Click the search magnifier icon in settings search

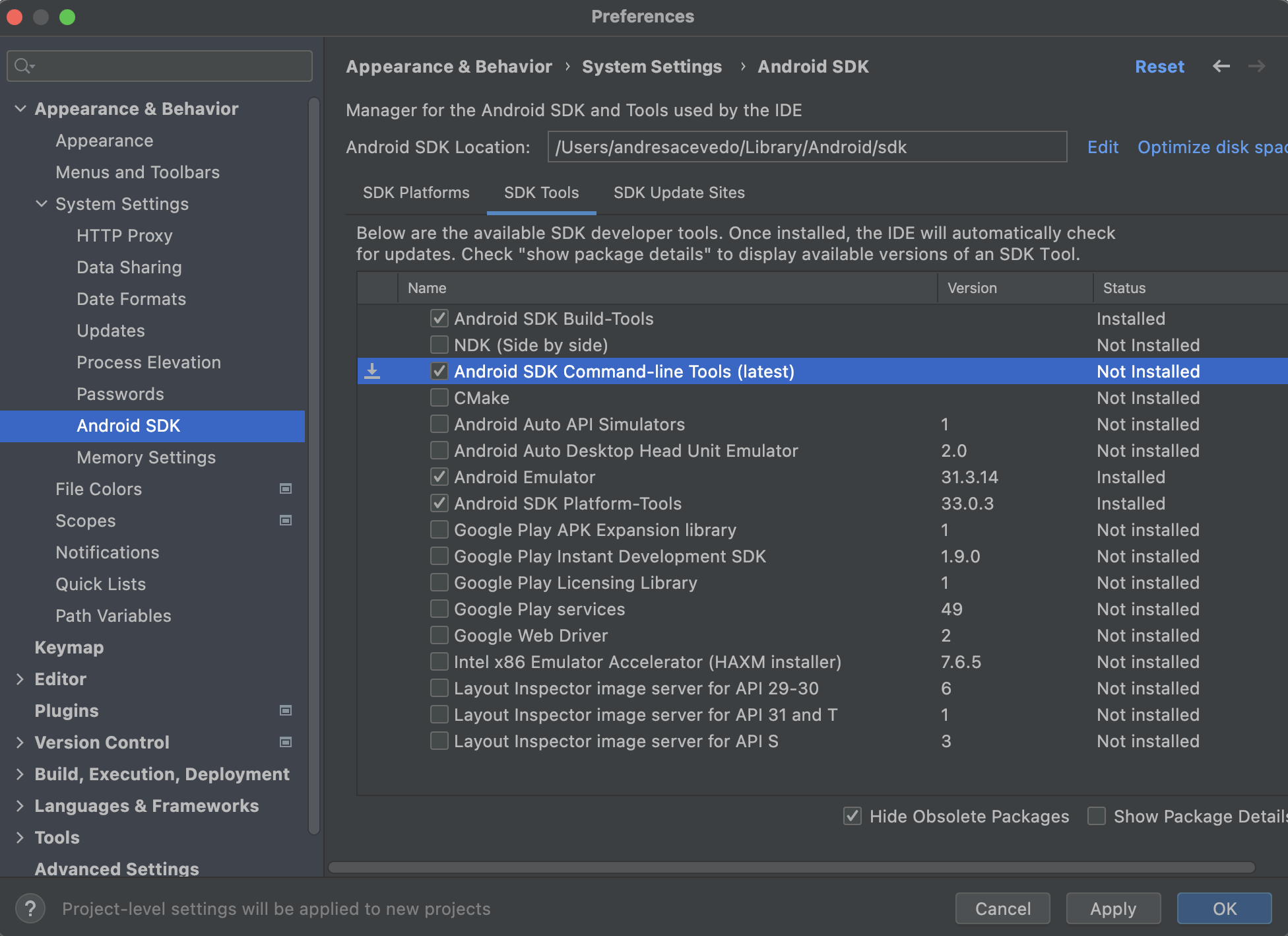(24, 65)
